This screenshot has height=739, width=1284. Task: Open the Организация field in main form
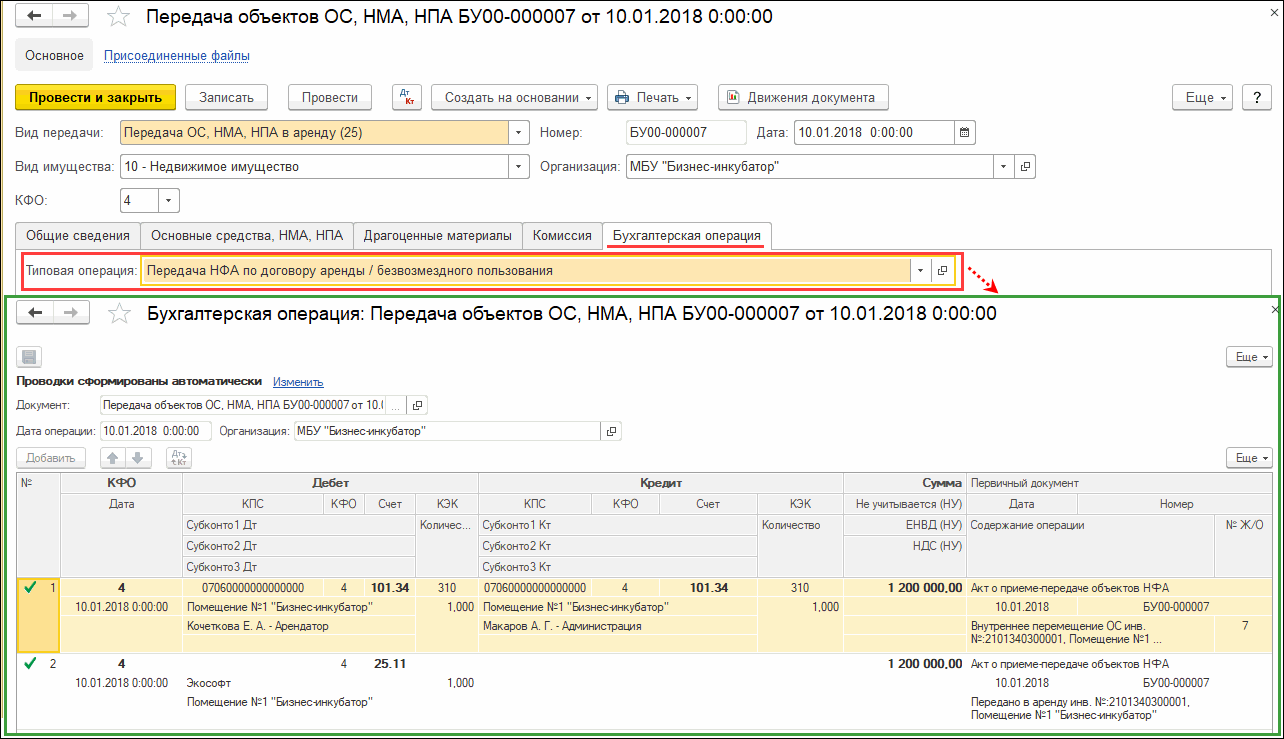tap(1025, 167)
